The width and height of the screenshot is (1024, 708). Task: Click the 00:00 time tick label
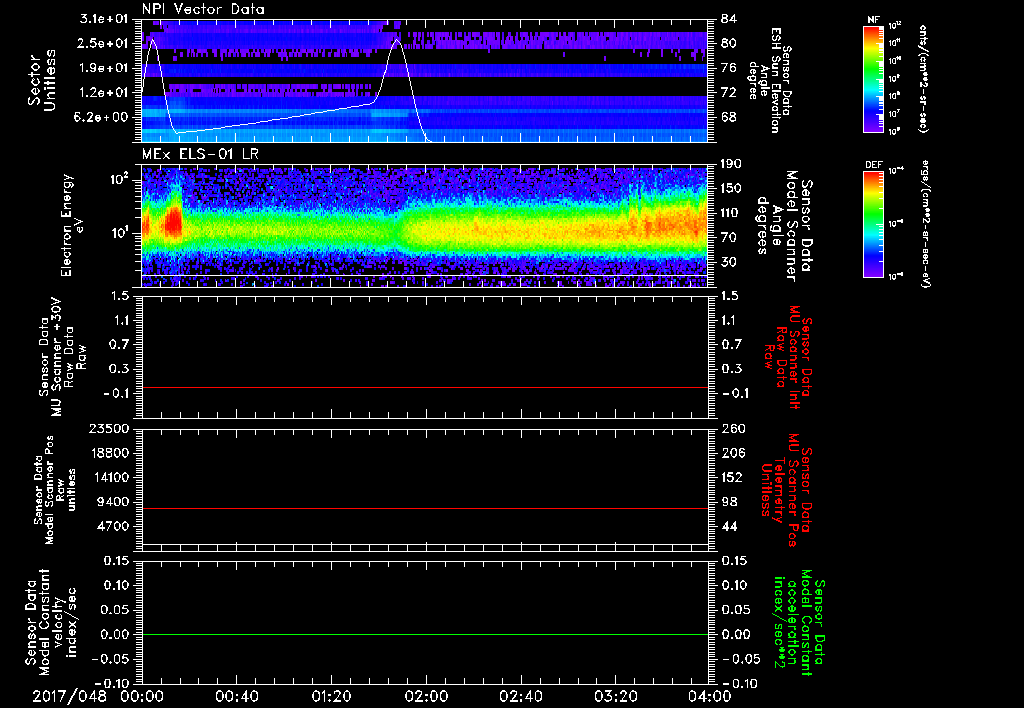(x=142, y=696)
